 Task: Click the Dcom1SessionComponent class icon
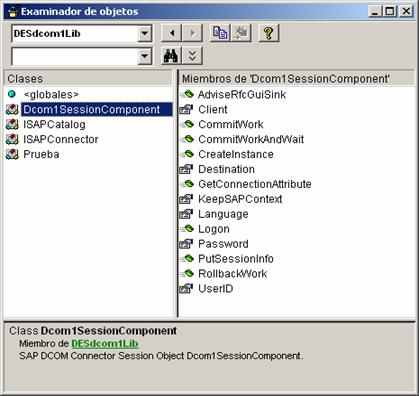point(12,109)
